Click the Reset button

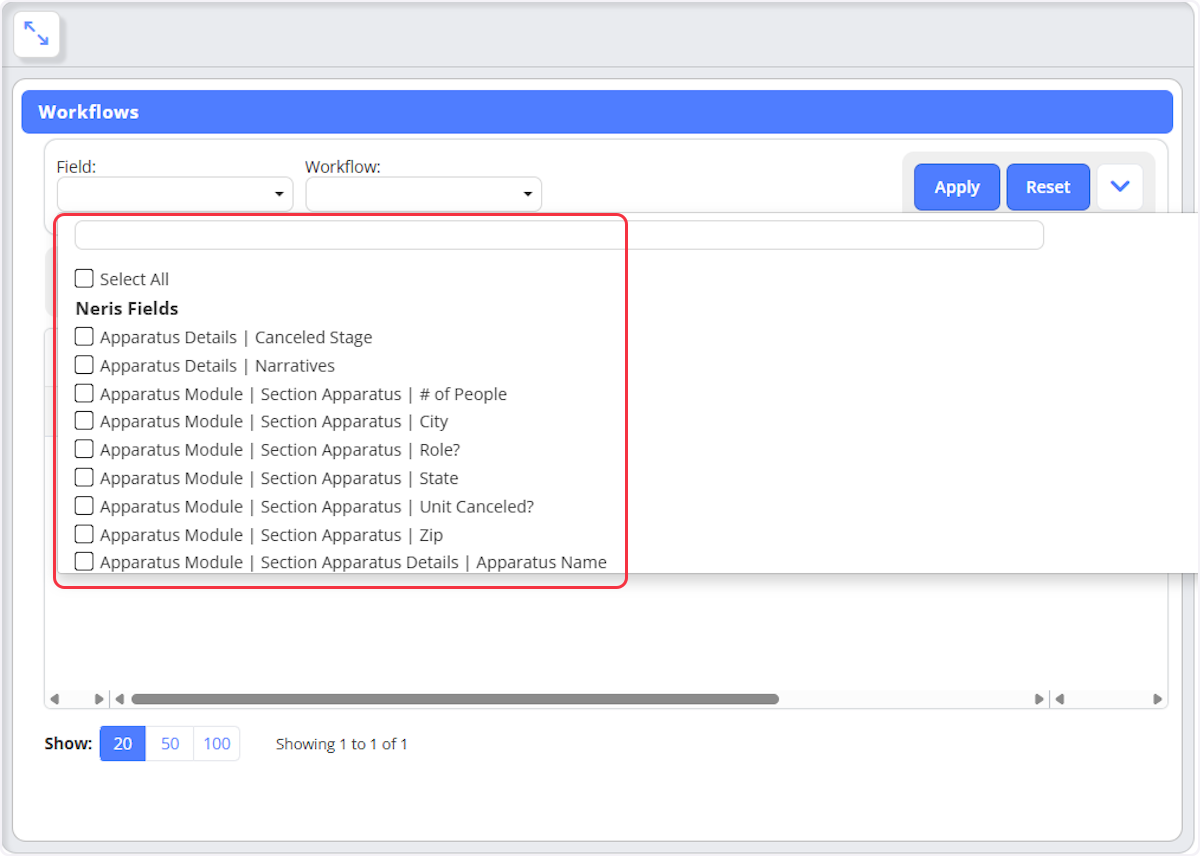point(1048,187)
